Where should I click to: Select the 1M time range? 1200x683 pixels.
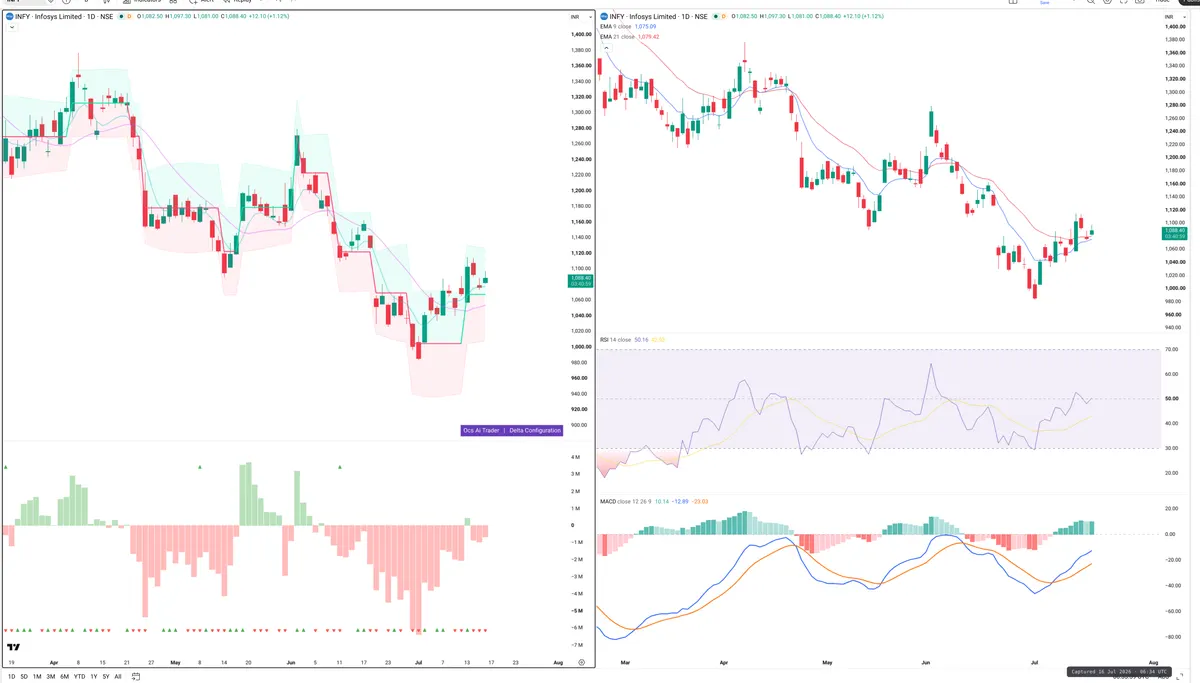point(37,677)
